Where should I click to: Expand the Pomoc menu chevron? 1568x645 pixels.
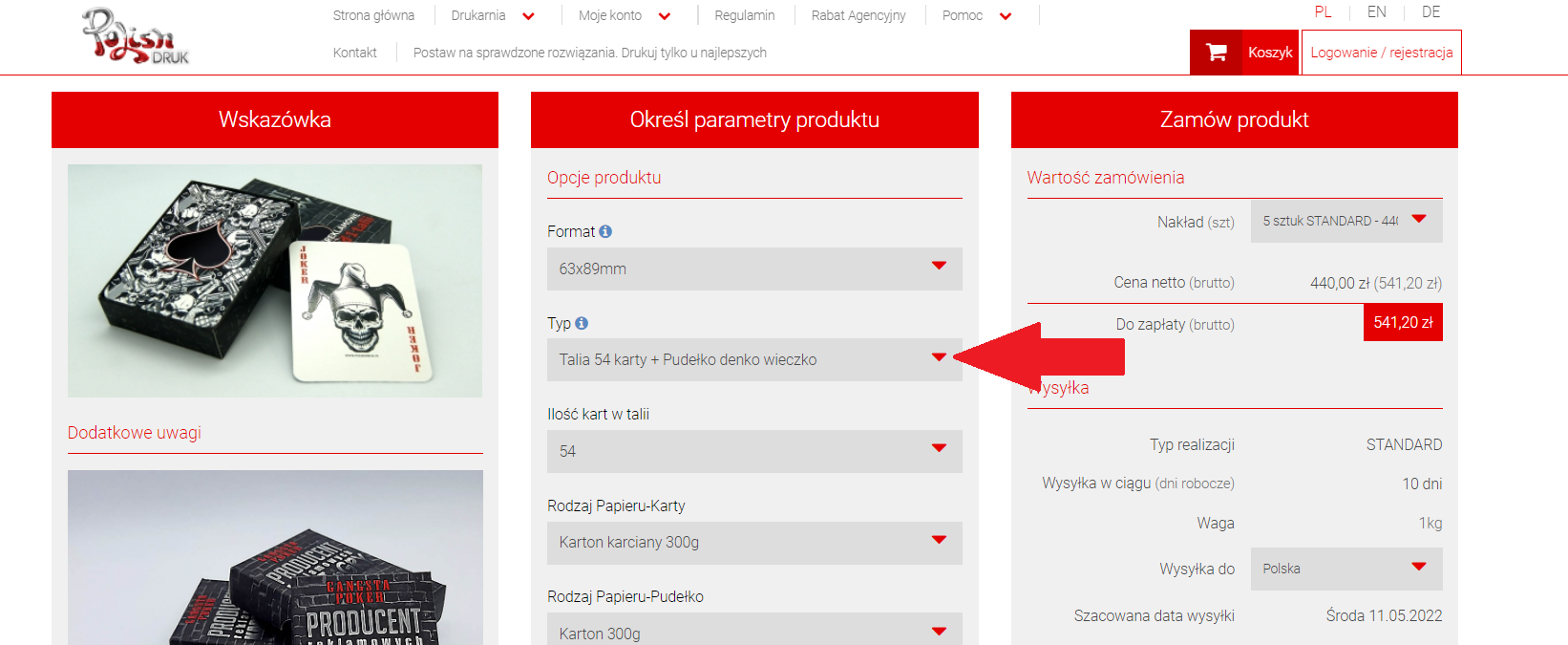click(x=1005, y=16)
